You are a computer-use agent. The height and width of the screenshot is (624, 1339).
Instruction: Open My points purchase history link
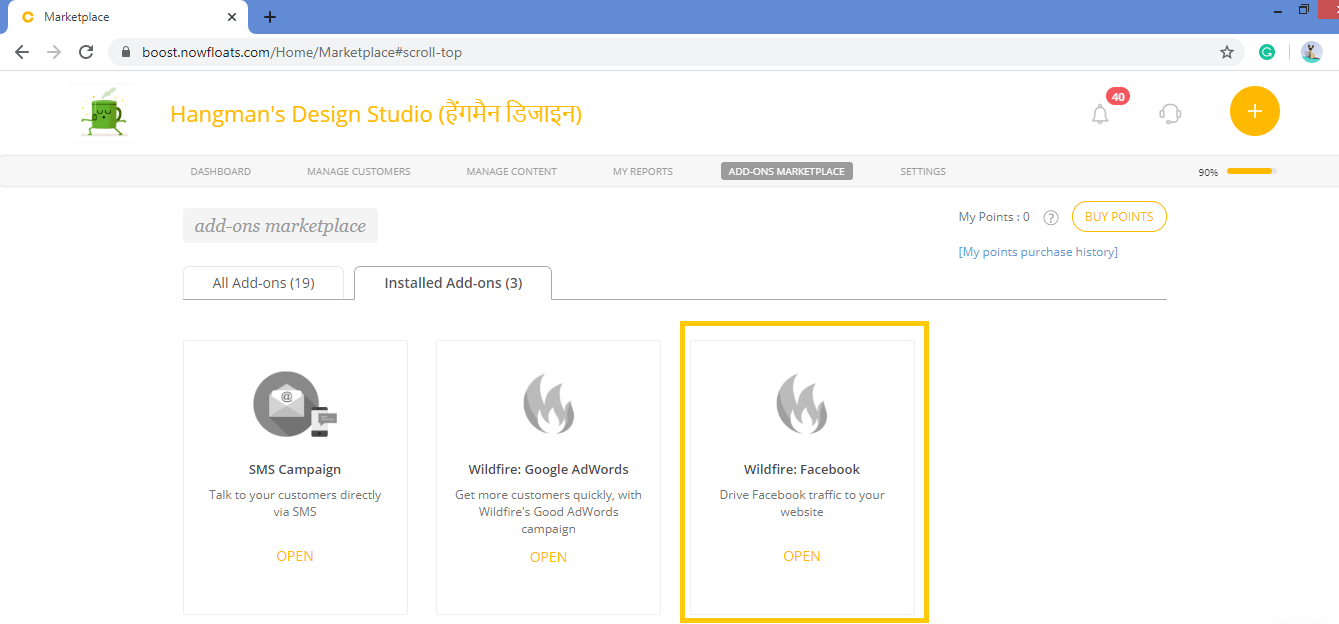point(1038,252)
